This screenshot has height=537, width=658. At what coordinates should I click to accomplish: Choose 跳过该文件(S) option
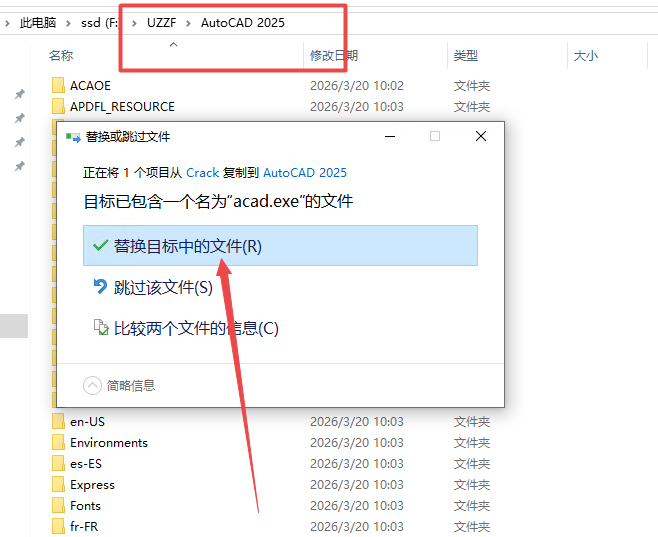coord(163,287)
